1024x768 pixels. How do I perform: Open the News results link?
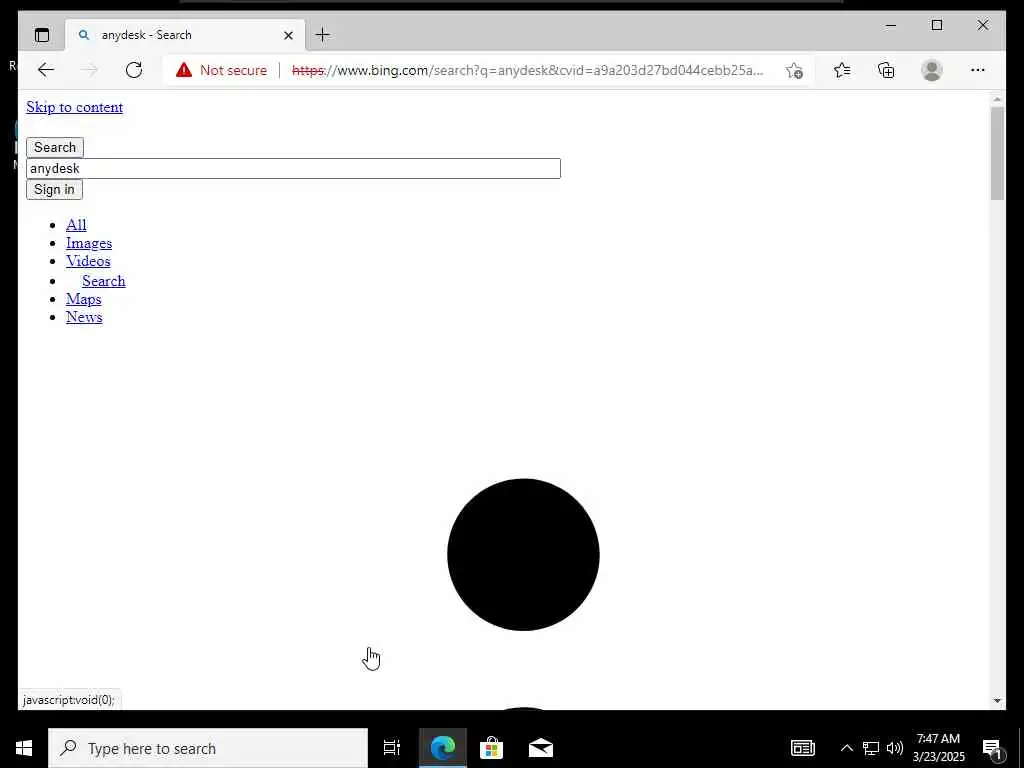pos(84,317)
